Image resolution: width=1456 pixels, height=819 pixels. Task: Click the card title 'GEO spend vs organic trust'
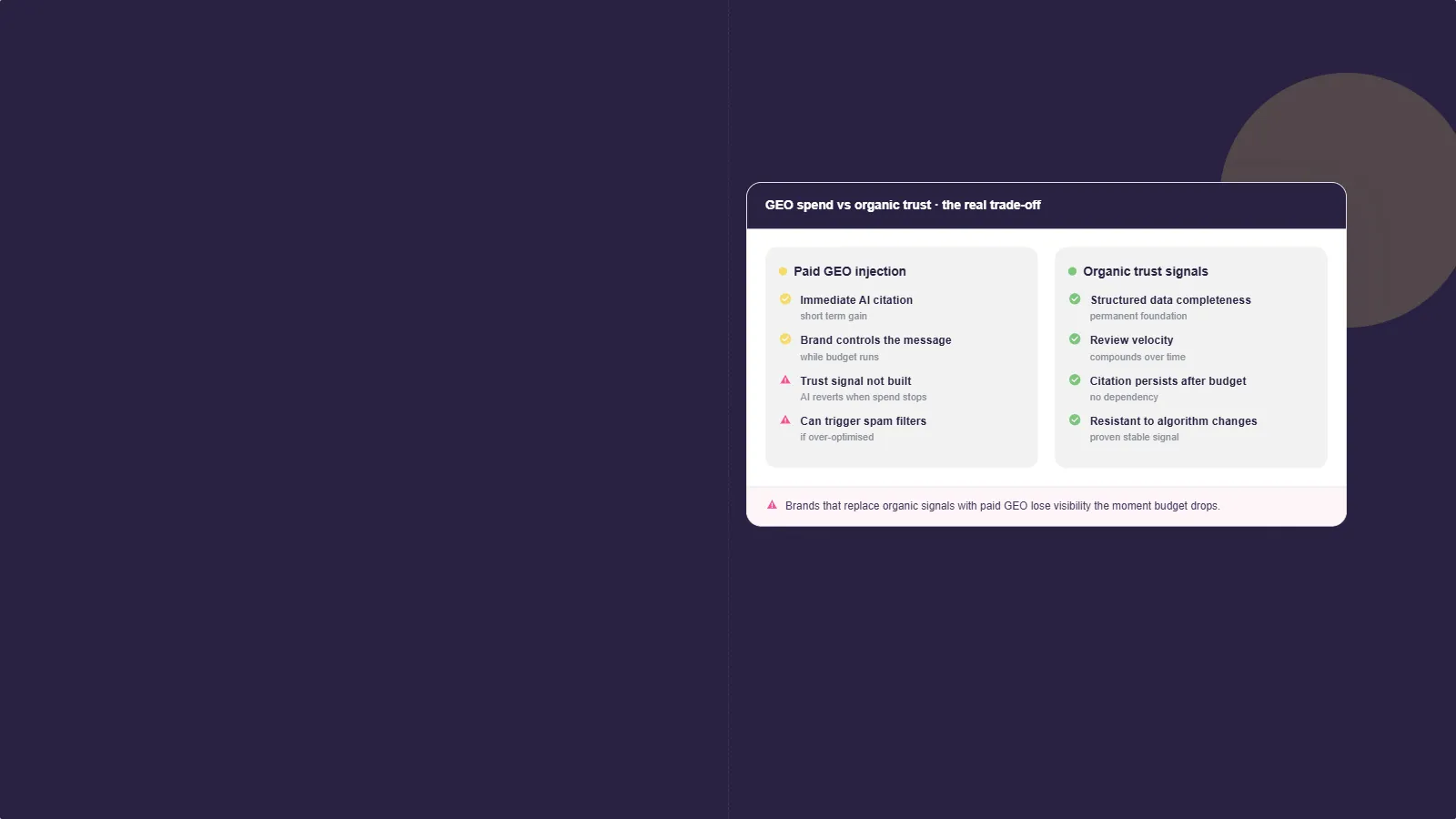[848, 205]
